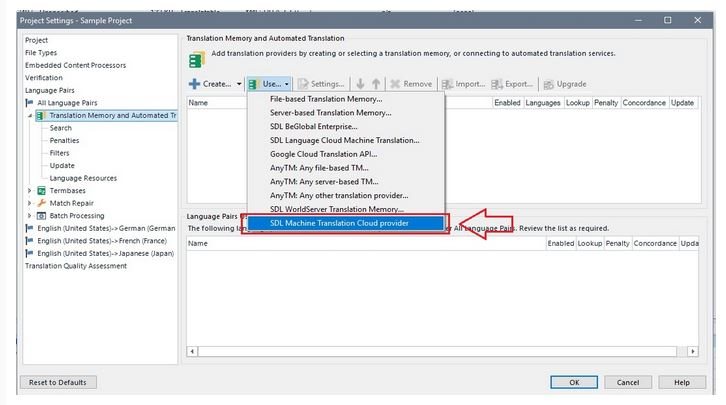This screenshot has height=405, width=726.
Task: Click the Remove toolbar button
Action: point(411,84)
